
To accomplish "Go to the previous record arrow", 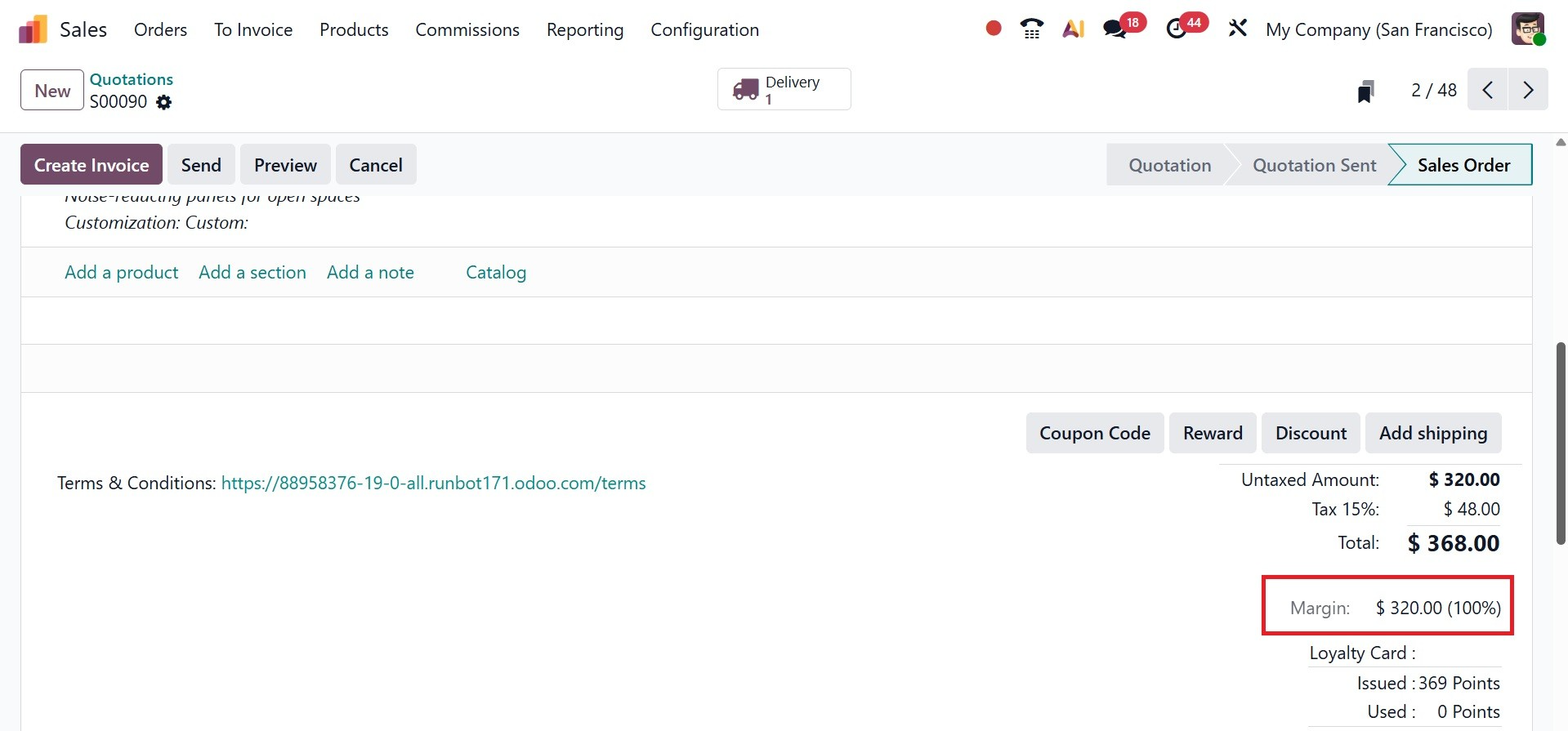I will [x=1488, y=90].
